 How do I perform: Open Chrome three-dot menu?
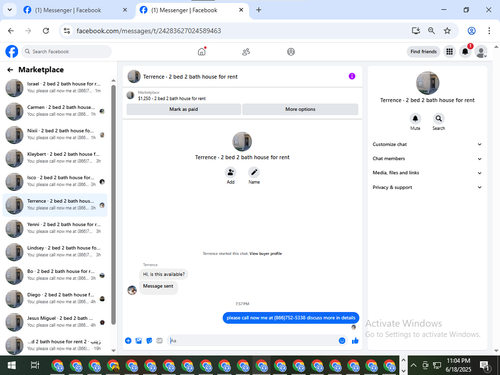tap(489, 31)
